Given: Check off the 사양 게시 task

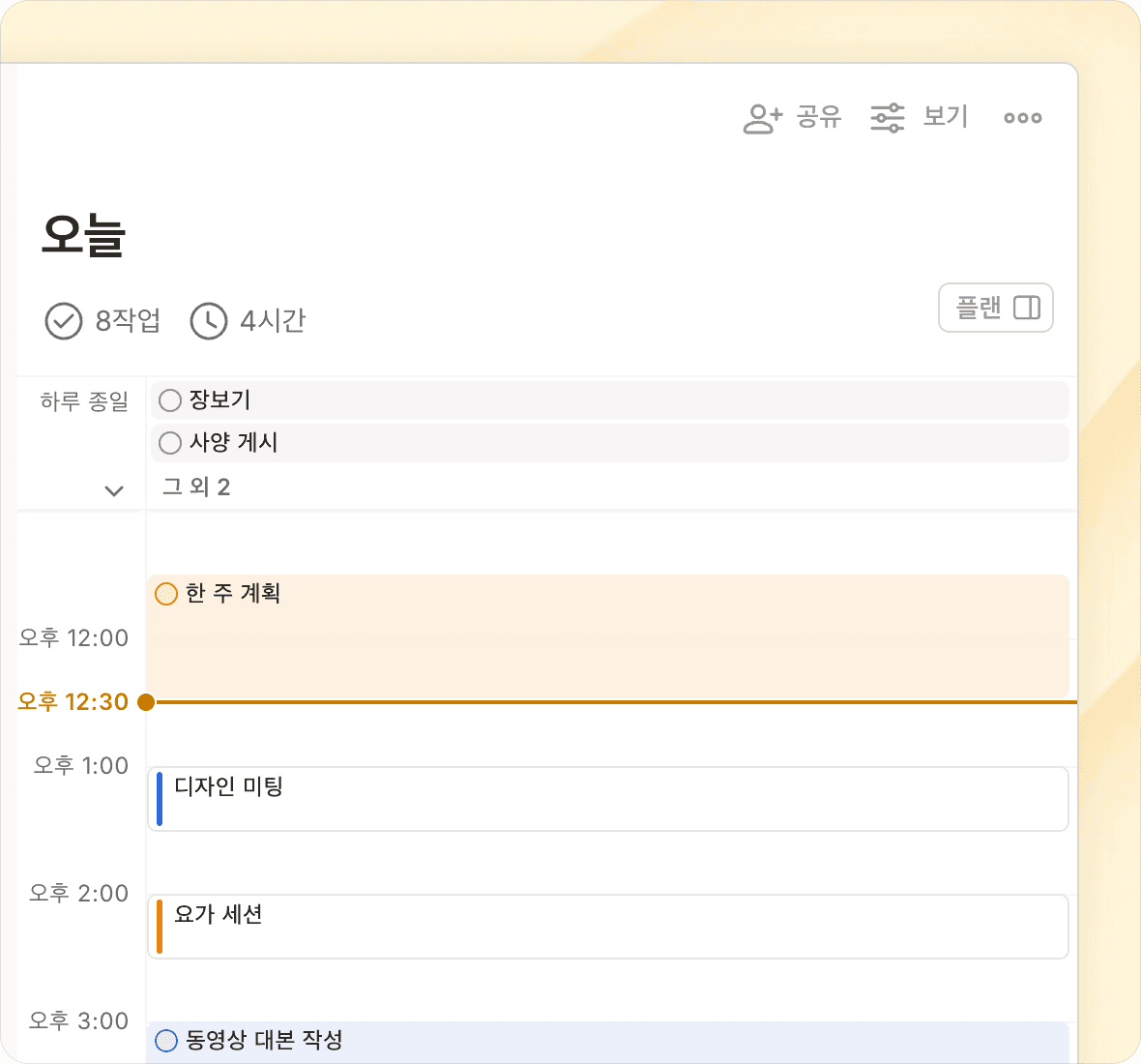Looking at the screenshot, I should click(170, 443).
